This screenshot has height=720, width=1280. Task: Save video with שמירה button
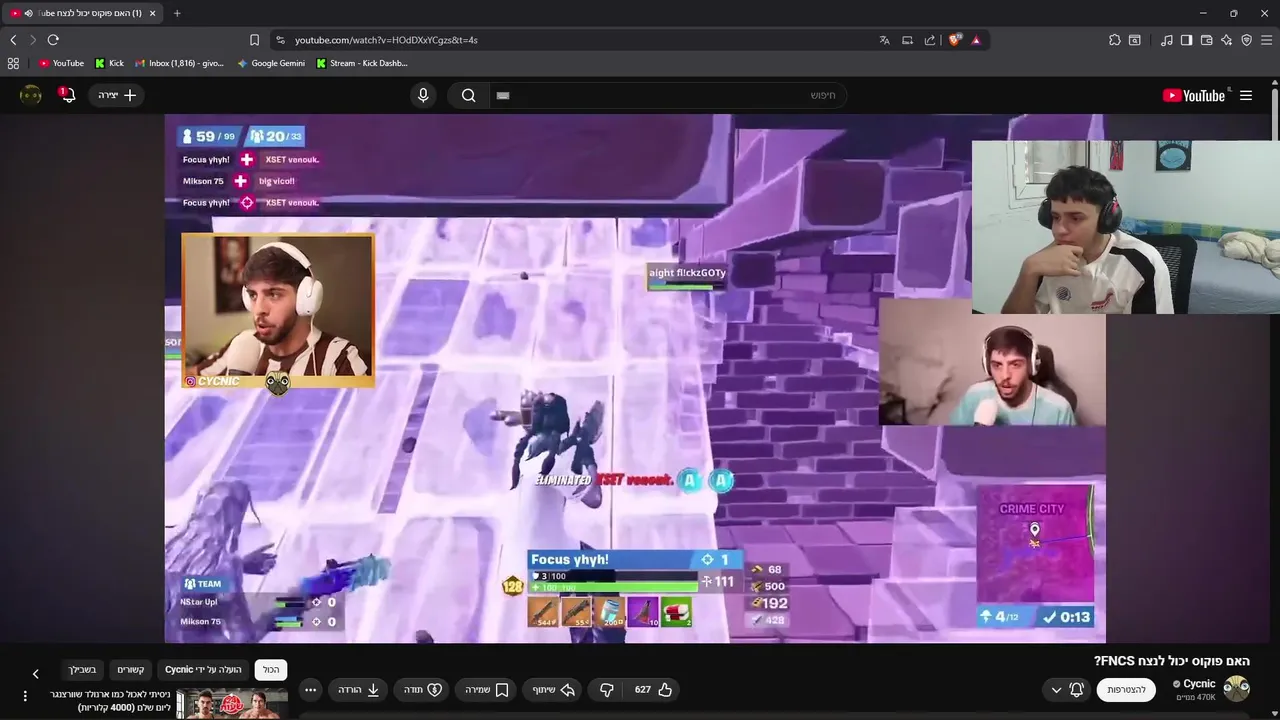[487, 689]
